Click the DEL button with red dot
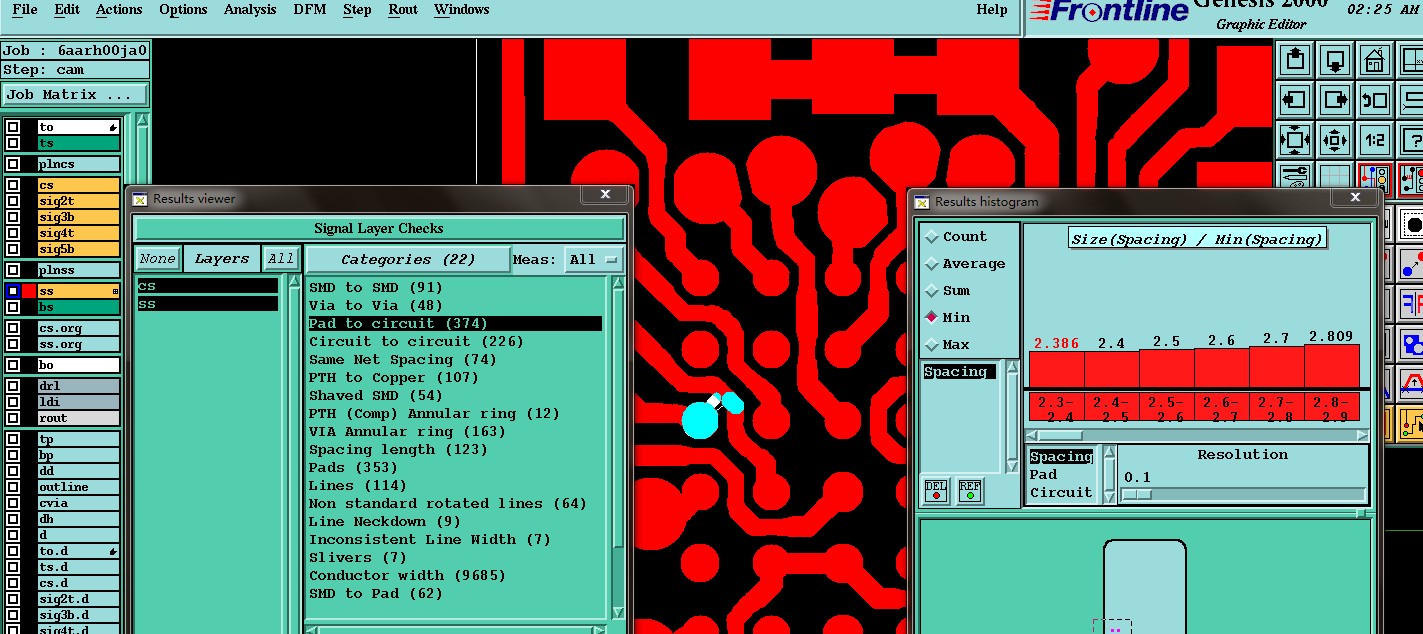 click(x=936, y=491)
